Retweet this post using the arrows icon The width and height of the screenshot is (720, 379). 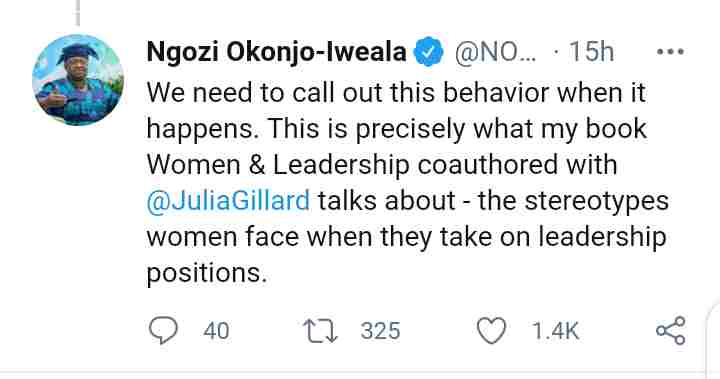click(320, 332)
